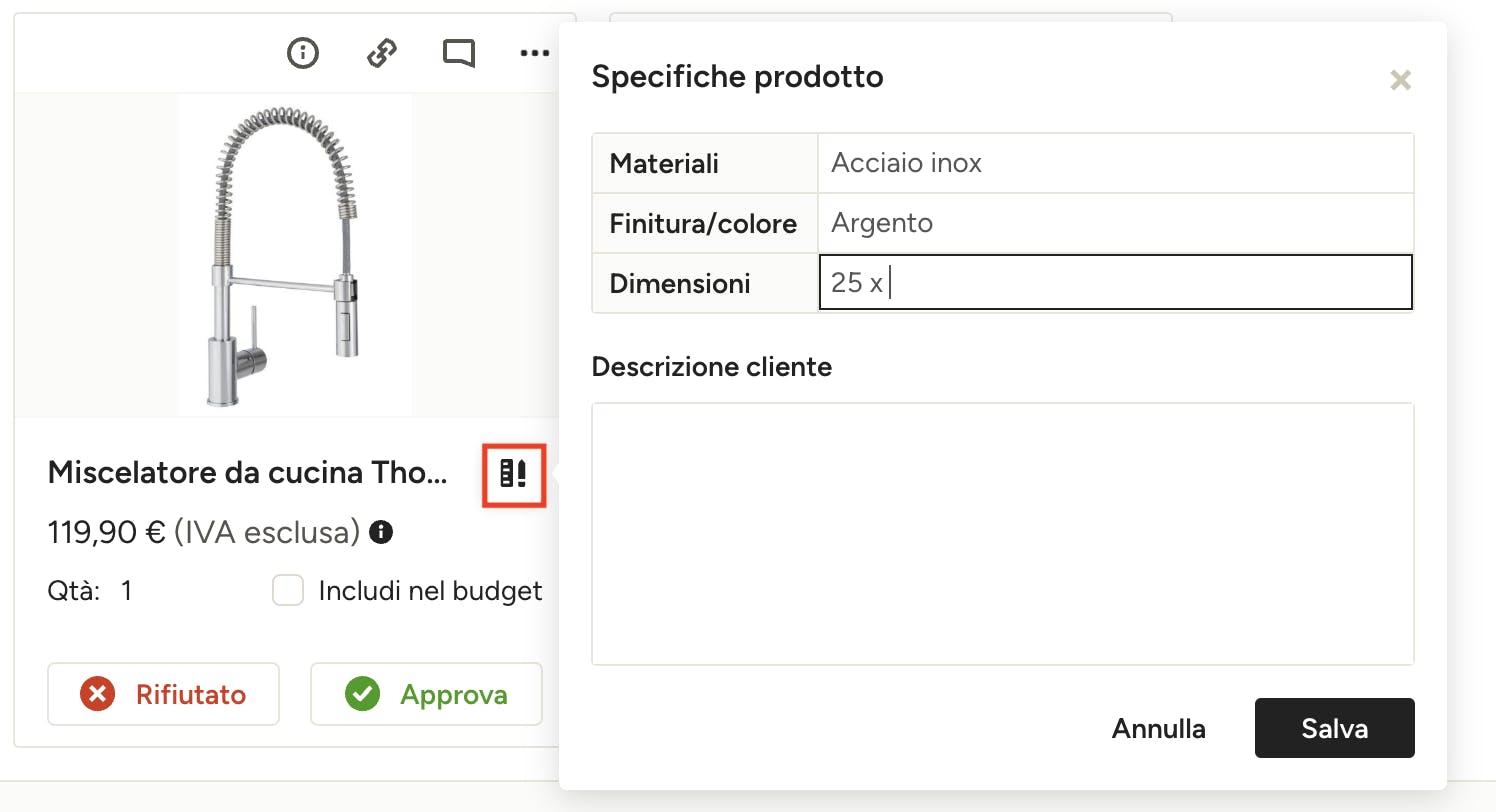The height and width of the screenshot is (812, 1496).
Task: Click the kitchen faucet product image
Action: coord(294,255)
